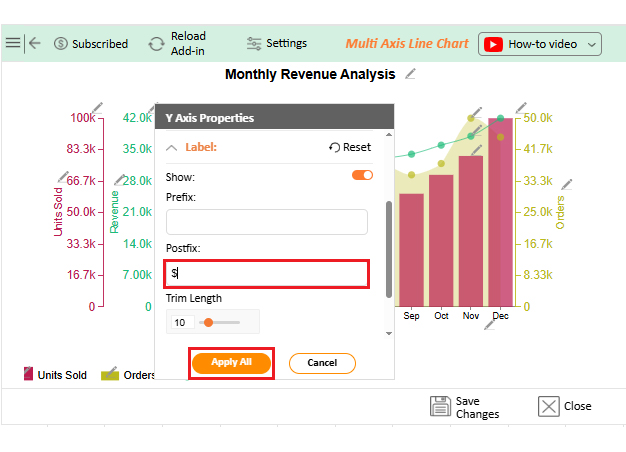Screen dimensions: 626x452
Task: Edit chart title with pencil icon
Action: tap(410, 74)
